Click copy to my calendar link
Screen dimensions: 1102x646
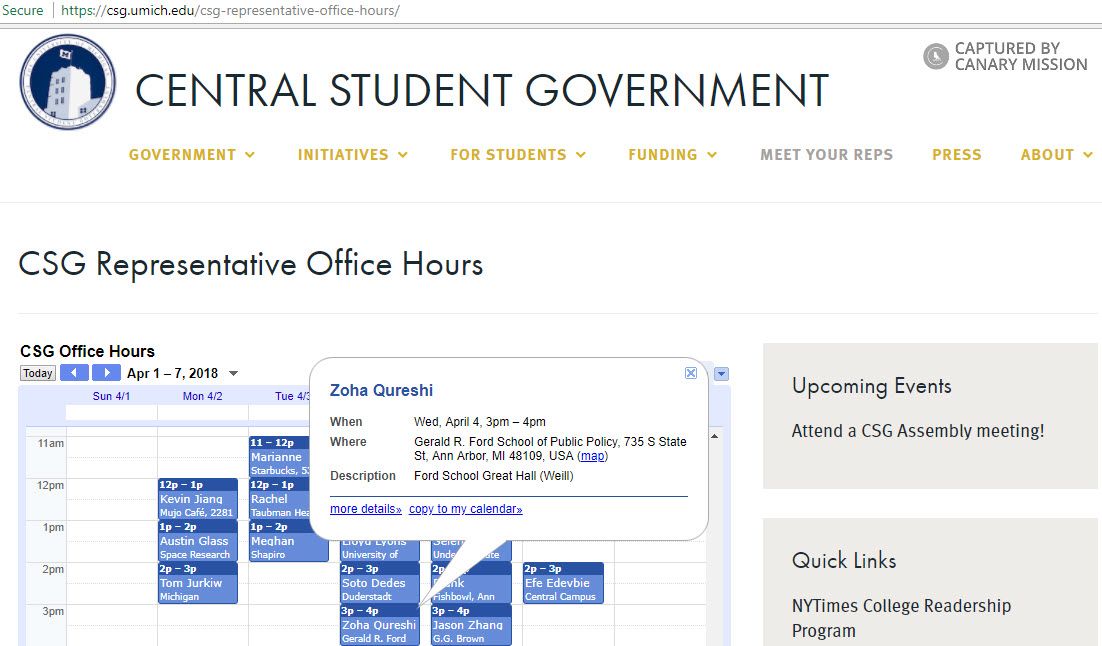click(x=465, y=509)
